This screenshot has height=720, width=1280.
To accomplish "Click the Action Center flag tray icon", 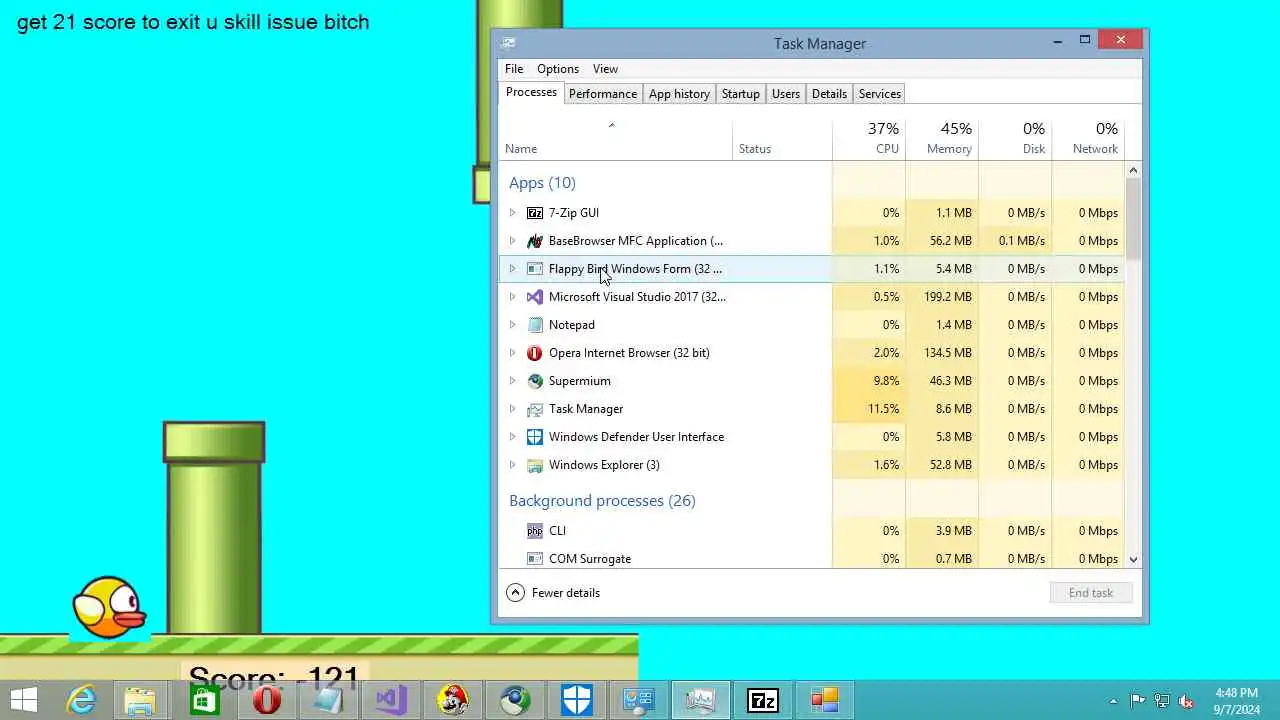I will click(x=1137, y=701).
